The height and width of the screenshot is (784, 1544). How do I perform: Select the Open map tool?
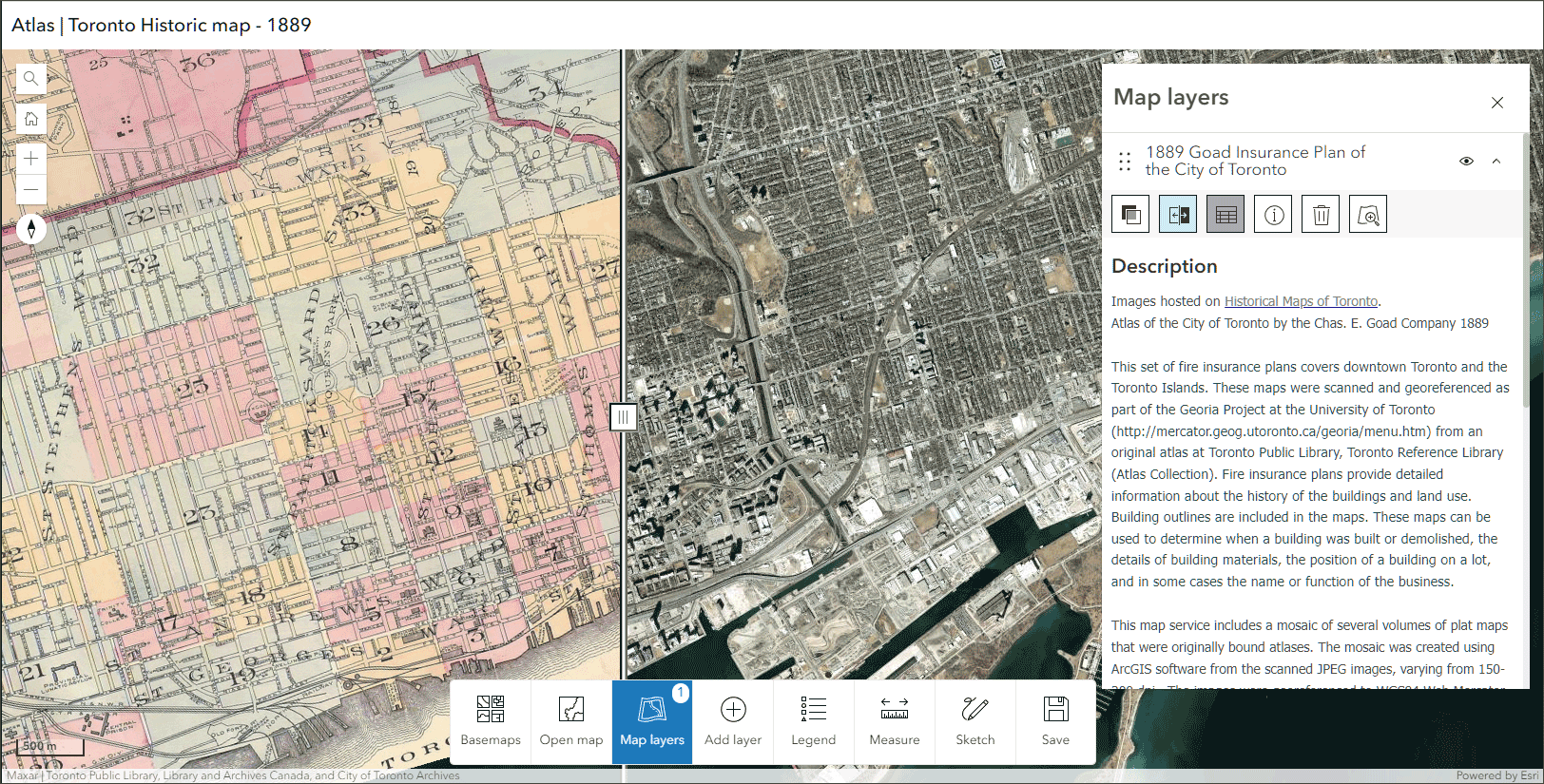point(571,721)
